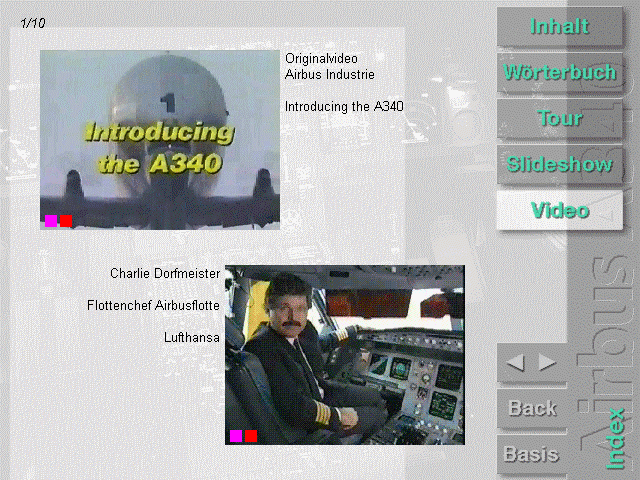This screenshot has width=640, height=480.
Task: Click the 1/10 page counter
Action: tap(33, 23)
